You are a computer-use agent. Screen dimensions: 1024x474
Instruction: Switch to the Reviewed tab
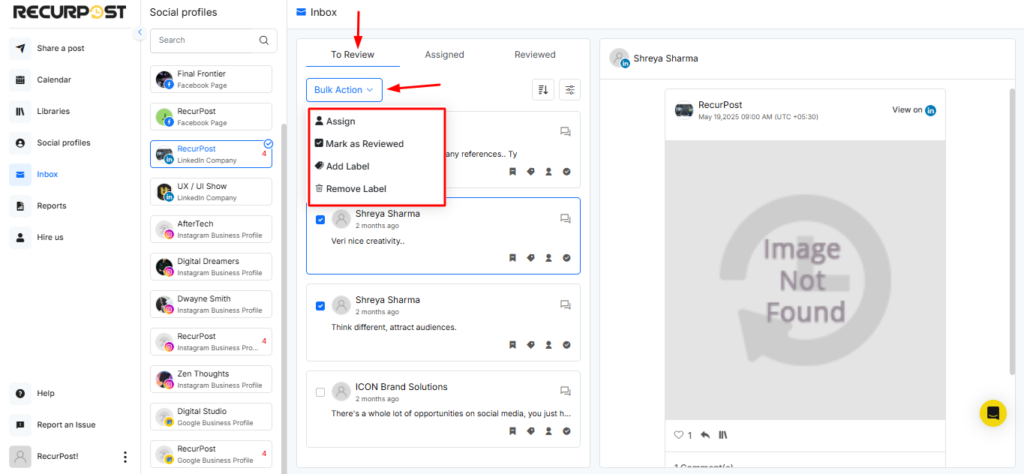pyautogui.click(x=534, y=55)
